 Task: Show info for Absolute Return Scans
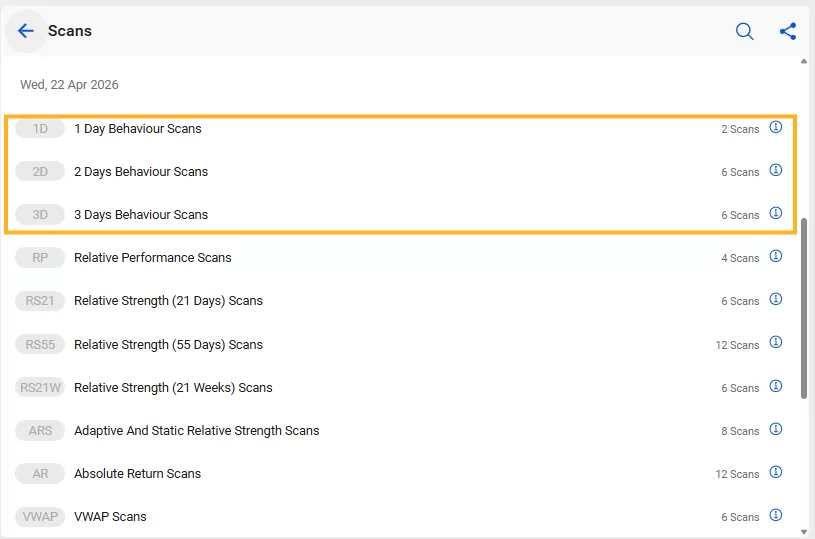point(776,473)
